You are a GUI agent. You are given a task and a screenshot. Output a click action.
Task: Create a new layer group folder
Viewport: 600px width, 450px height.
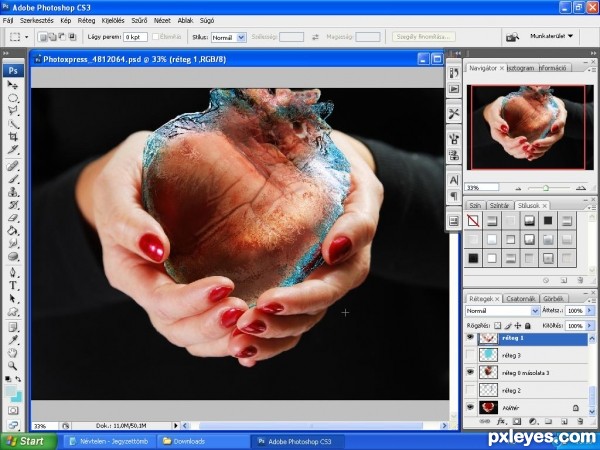click(548, 421)
